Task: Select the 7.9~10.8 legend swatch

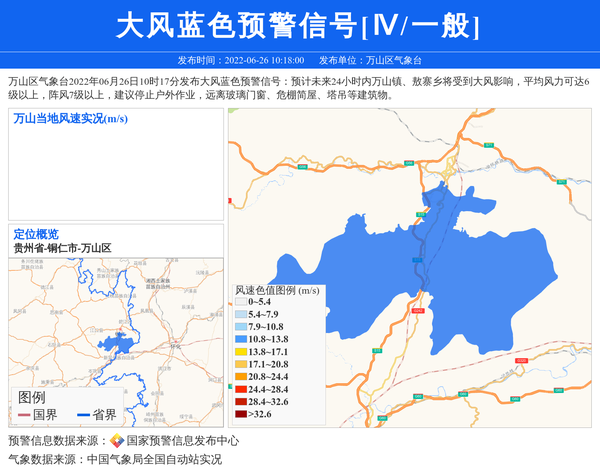Action: point(240,327)
